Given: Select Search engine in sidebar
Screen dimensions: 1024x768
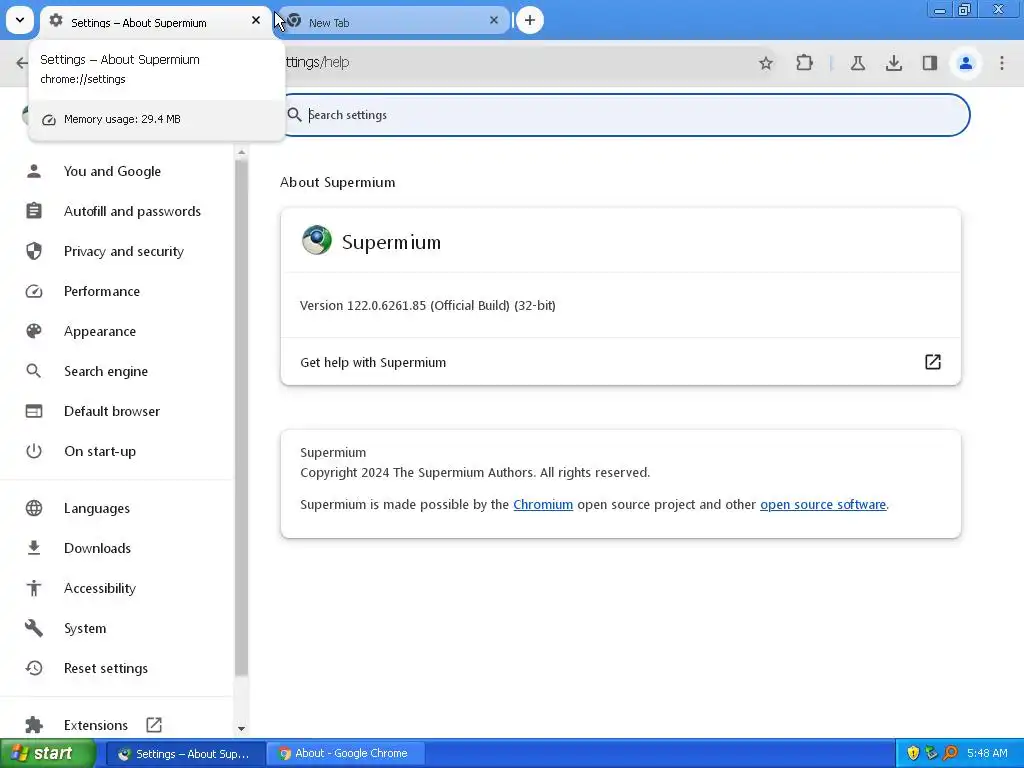Looking at the screenshot, I should point(106,371).
